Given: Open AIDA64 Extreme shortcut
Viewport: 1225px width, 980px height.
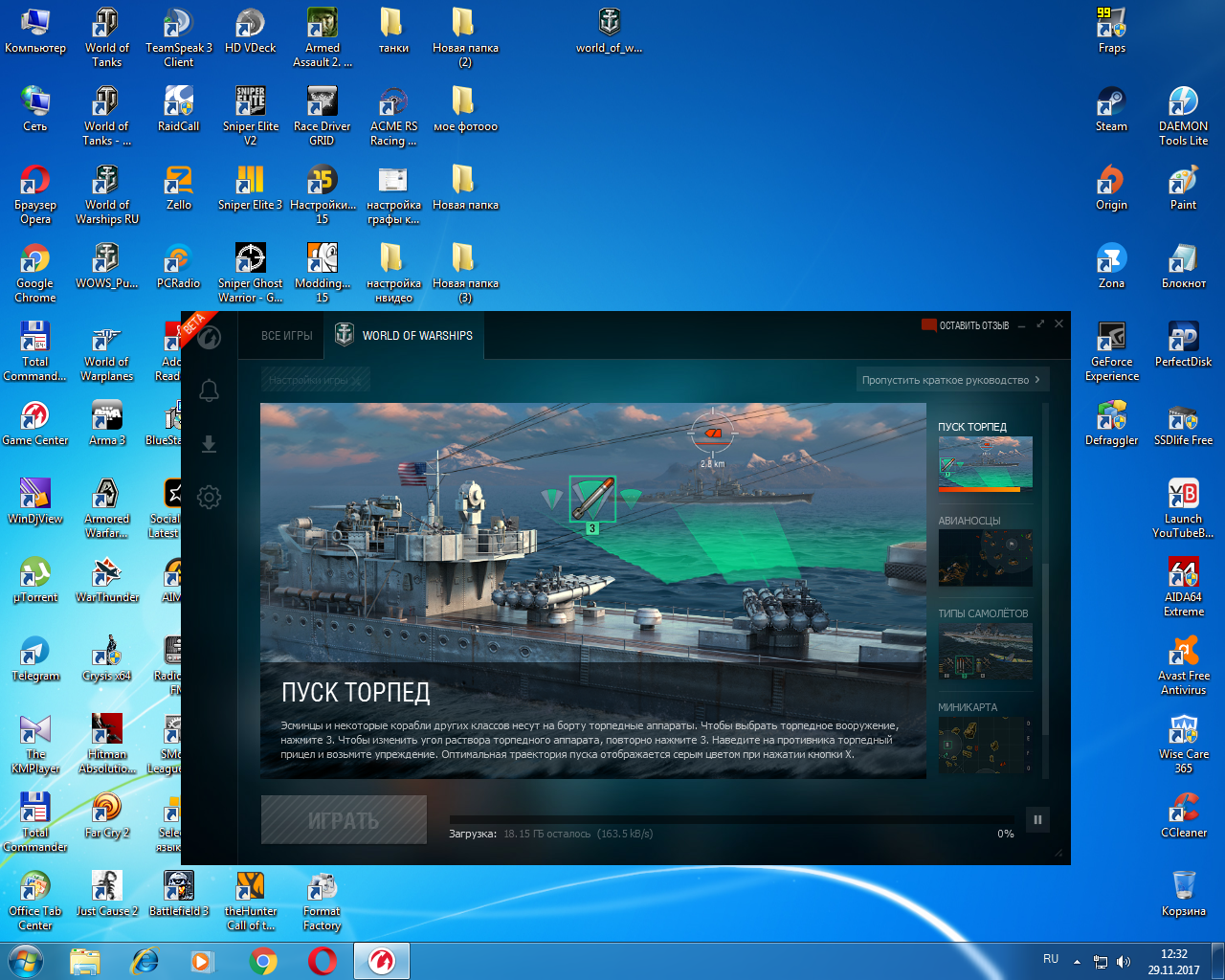Looking at the screenshot, I should (1184, 587).
